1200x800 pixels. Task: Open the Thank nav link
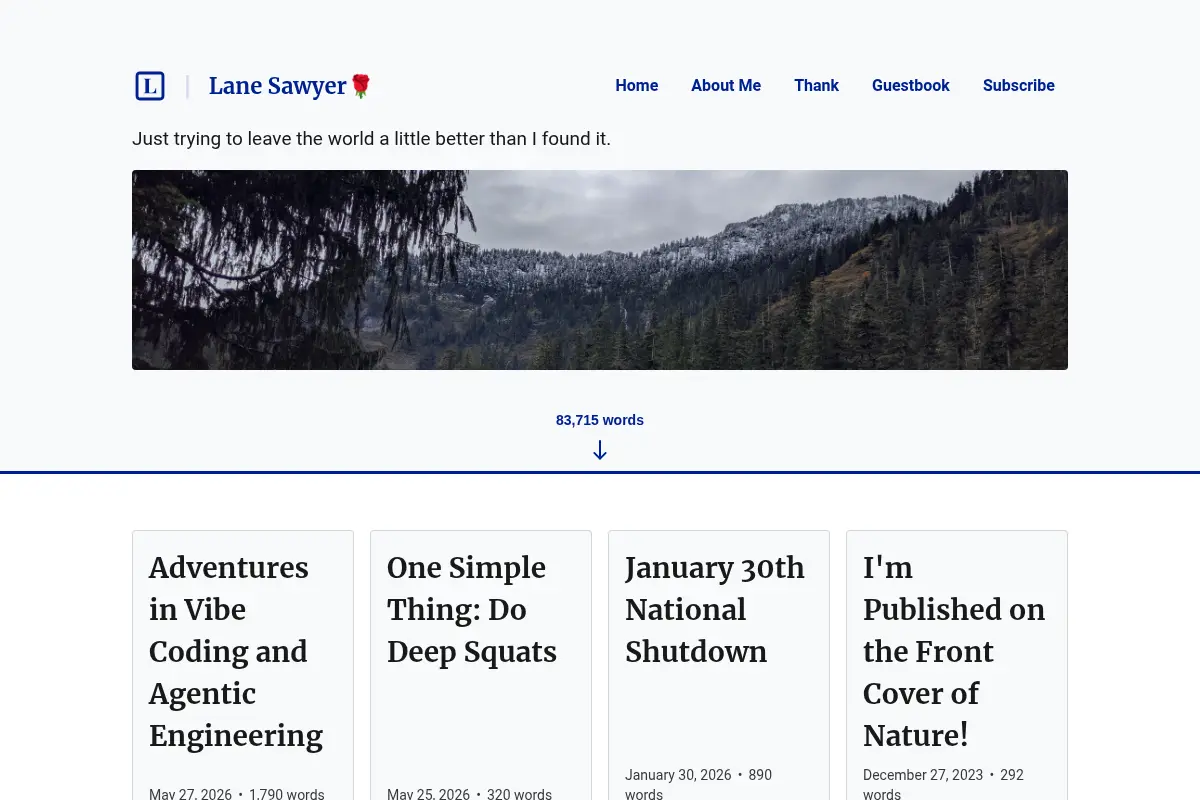pyautogui.click(x=816, y=86)
